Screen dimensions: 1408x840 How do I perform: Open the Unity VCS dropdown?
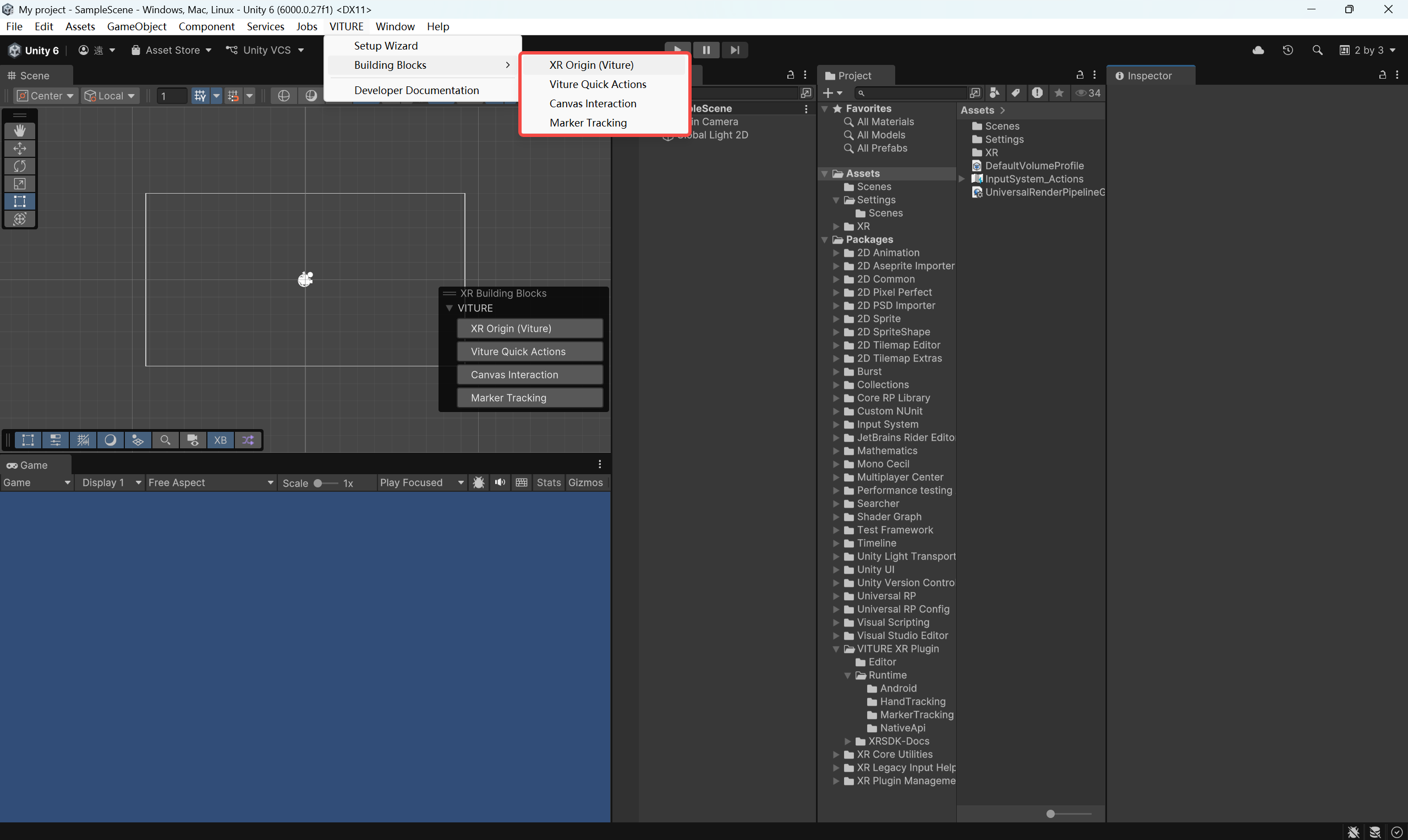[265, 50]
